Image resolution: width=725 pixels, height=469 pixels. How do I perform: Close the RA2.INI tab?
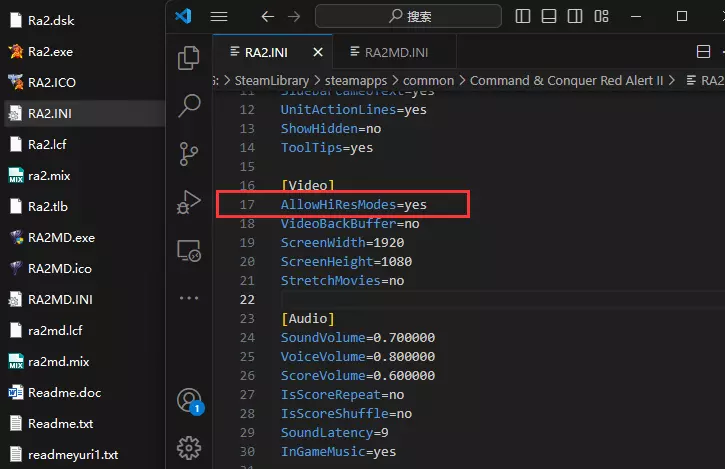[318, 52]
